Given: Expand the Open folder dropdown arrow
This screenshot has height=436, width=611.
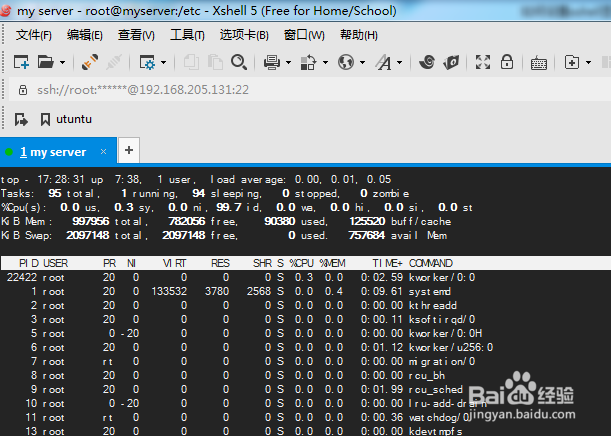Looking at the screenshot, I should pos(62,62).
